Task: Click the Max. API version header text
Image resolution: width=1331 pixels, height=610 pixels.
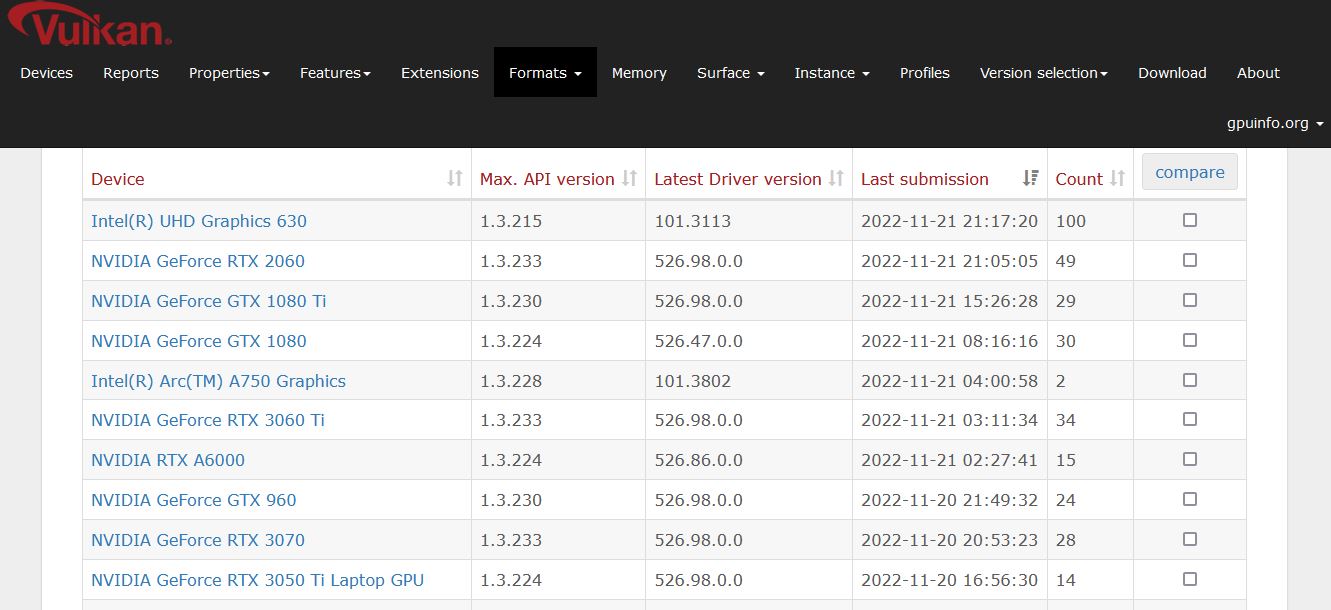Action: 547,179
